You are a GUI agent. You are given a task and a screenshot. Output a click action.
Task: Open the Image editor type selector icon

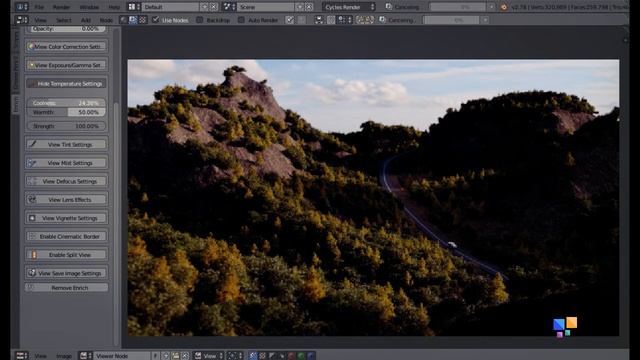[22, 356]
